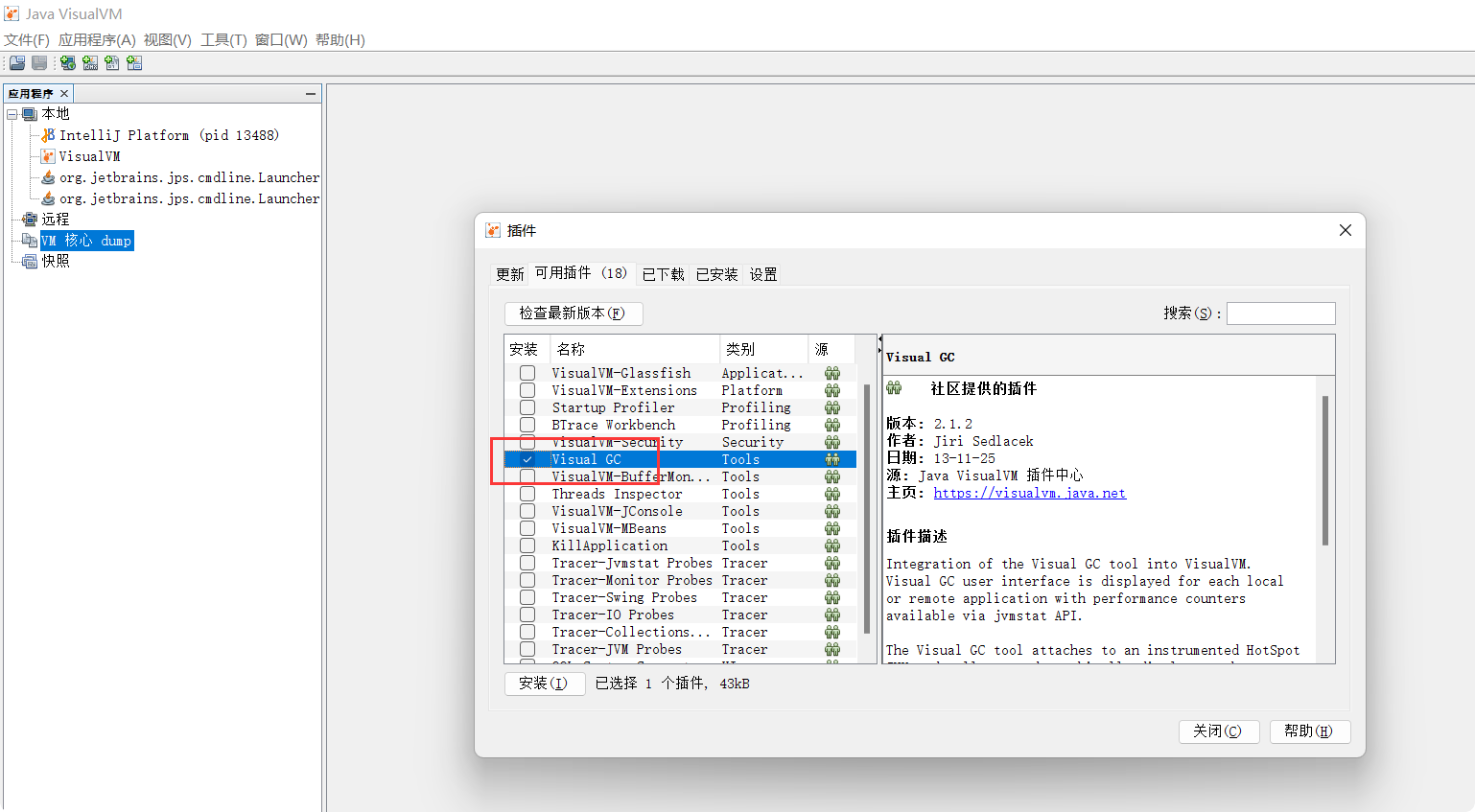Uncheck the Visual GC install checkbox
The width and height of the screenshot is (1475, 812).
click(527, 459)
